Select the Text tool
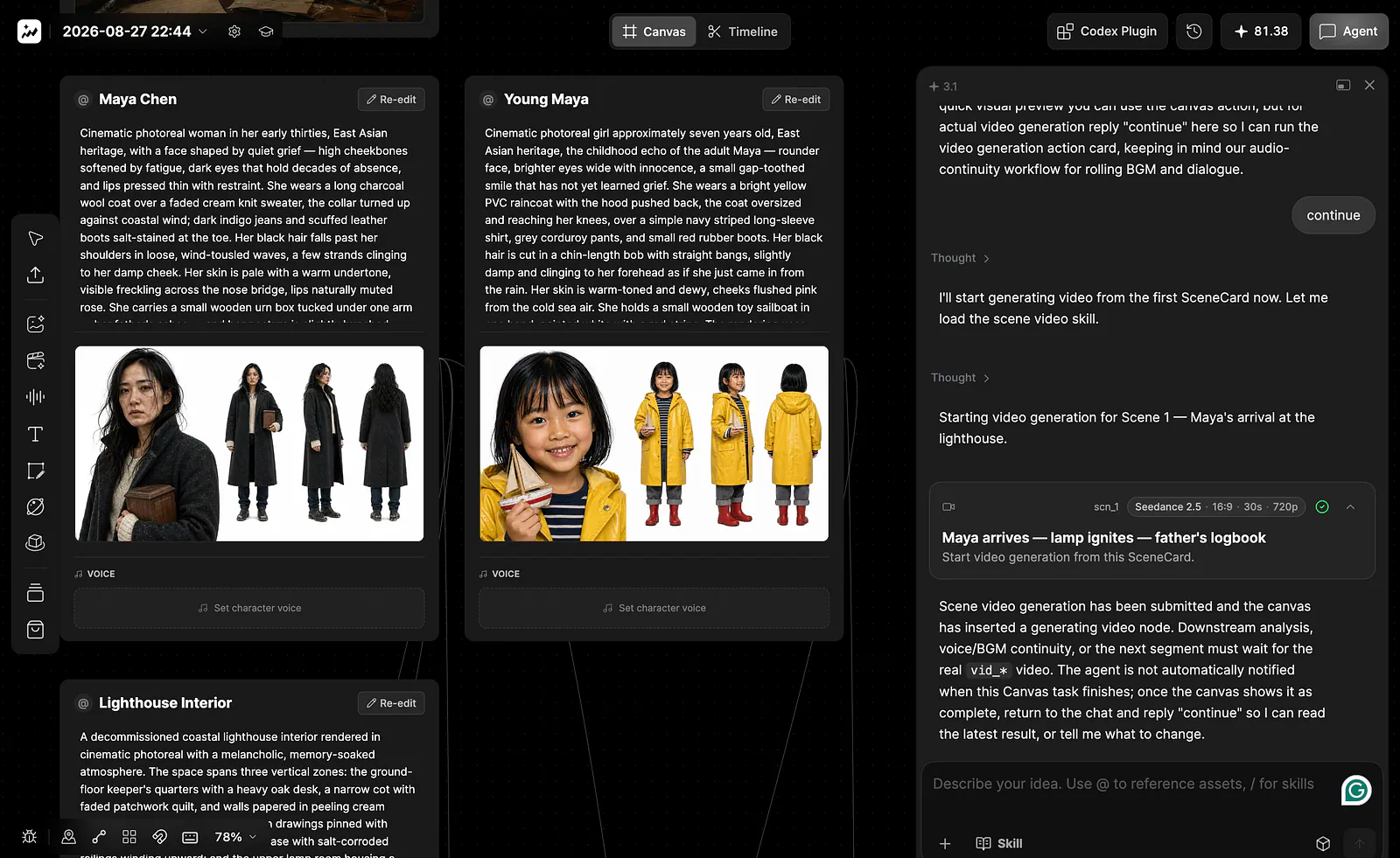 pyautogui.click(x=36, y=434)
